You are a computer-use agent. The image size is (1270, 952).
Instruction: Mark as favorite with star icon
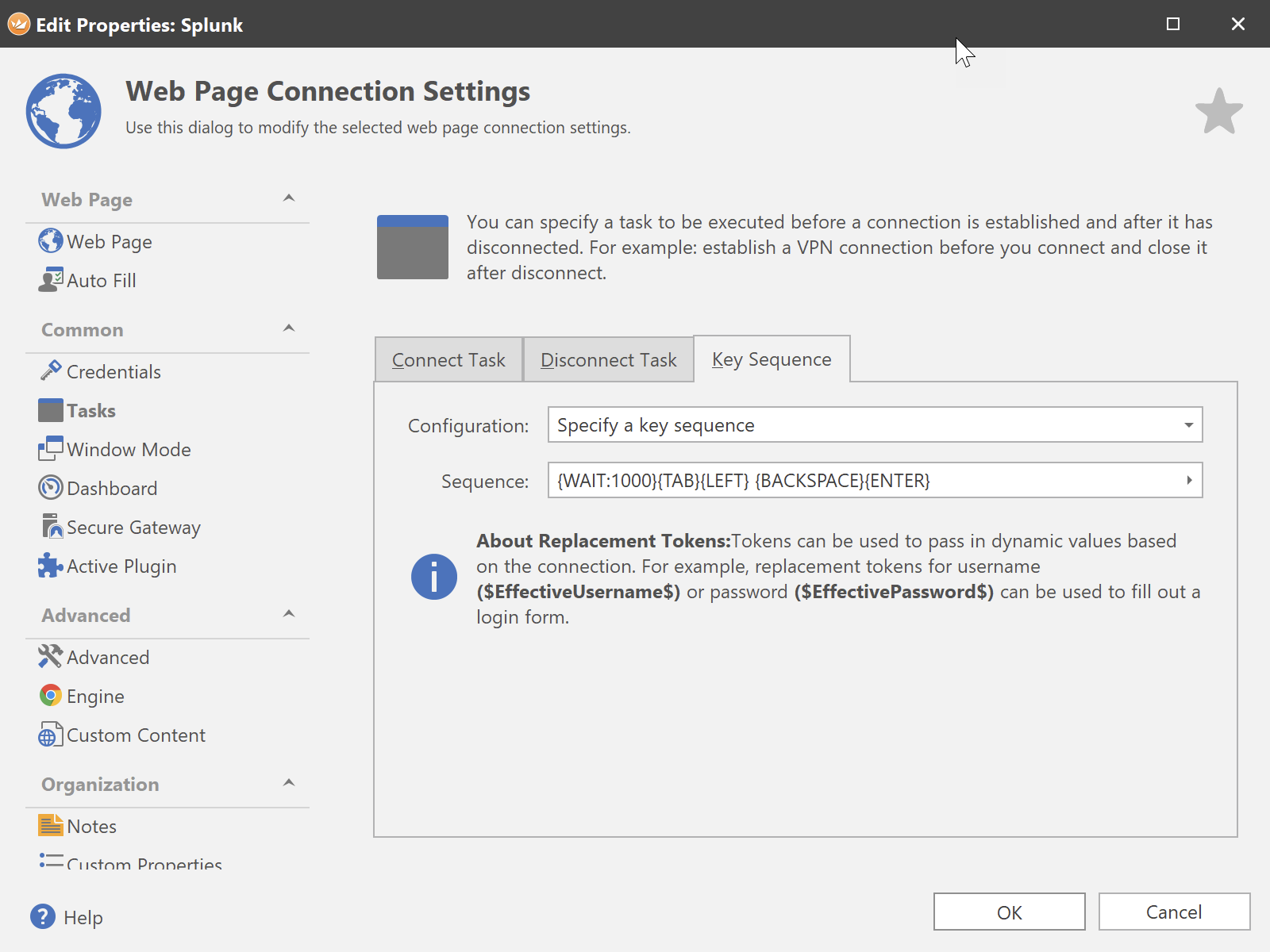click(x=1218, y=112)
